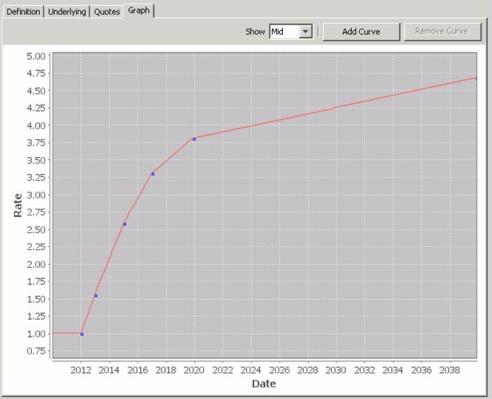Click the Add Curve button

click(x=361, y=32)
